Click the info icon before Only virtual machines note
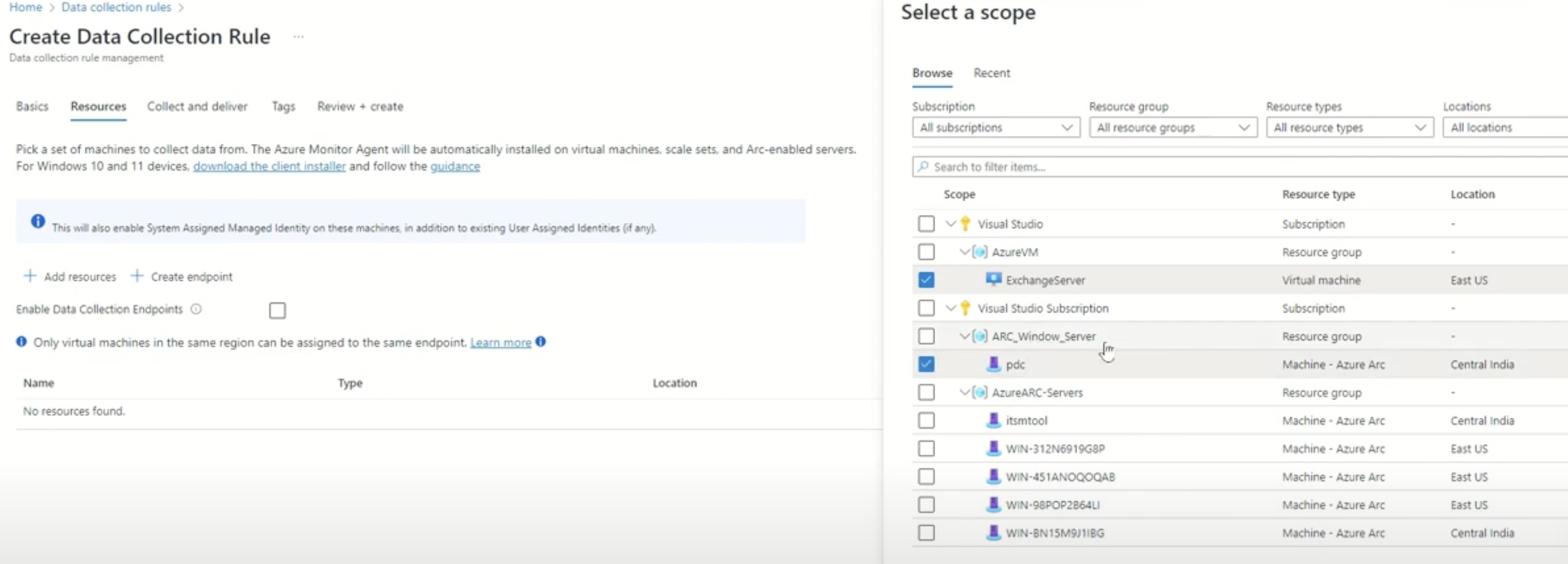Screen dimensions: 1568x564 point(21,342)
